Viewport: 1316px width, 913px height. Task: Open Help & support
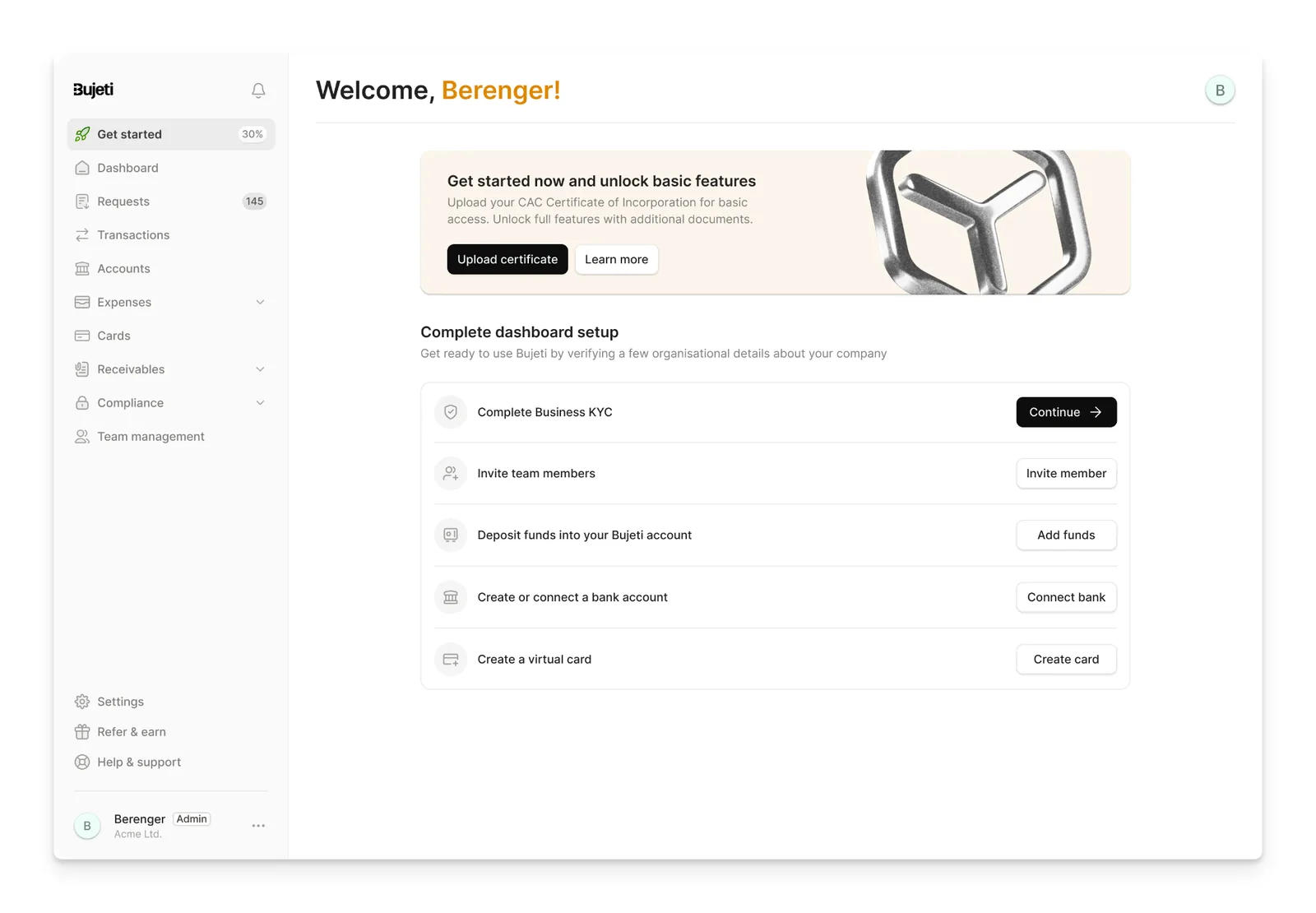coord(171,762)
